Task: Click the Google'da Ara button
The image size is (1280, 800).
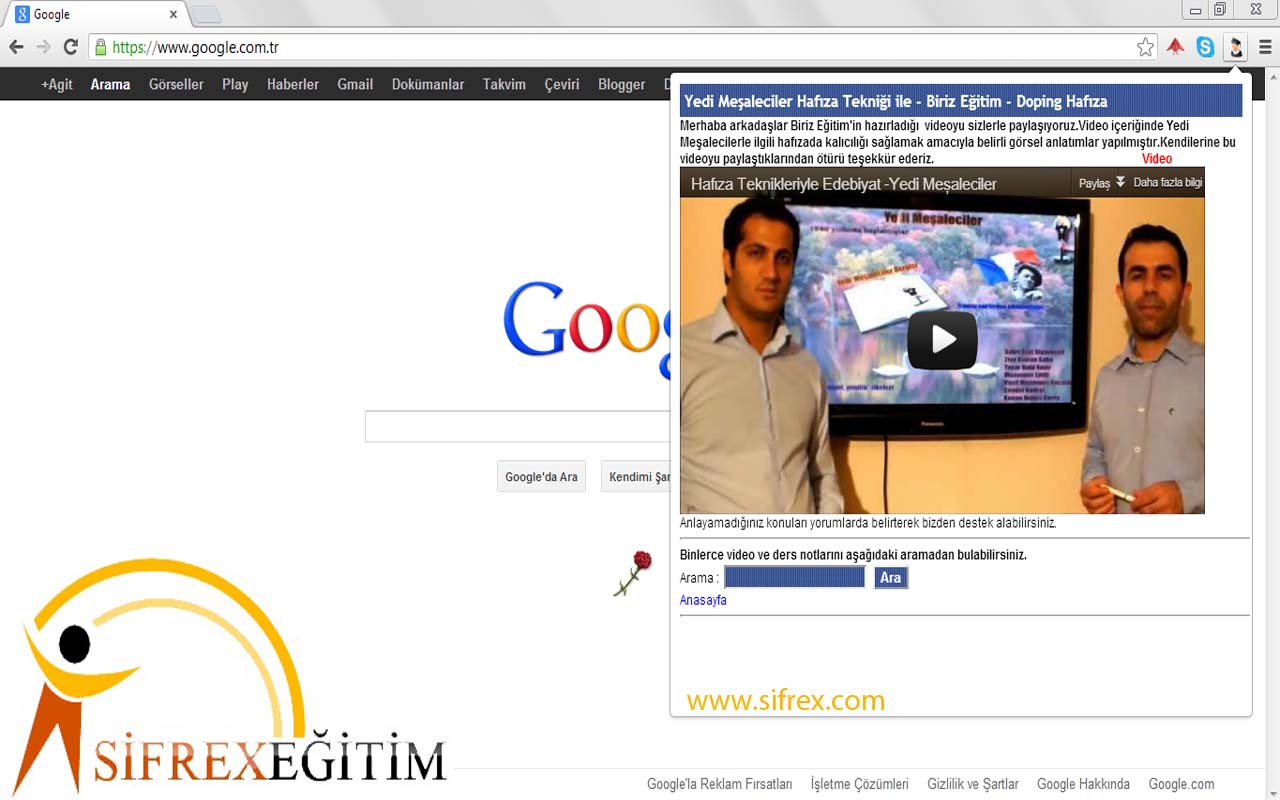Action: [x=541, y=477]
